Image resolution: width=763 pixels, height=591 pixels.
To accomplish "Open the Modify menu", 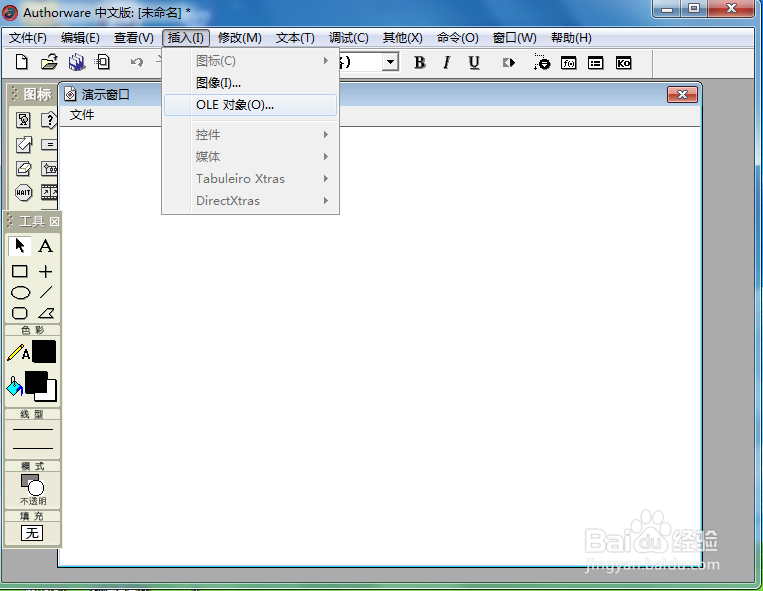I will point(239,38).
